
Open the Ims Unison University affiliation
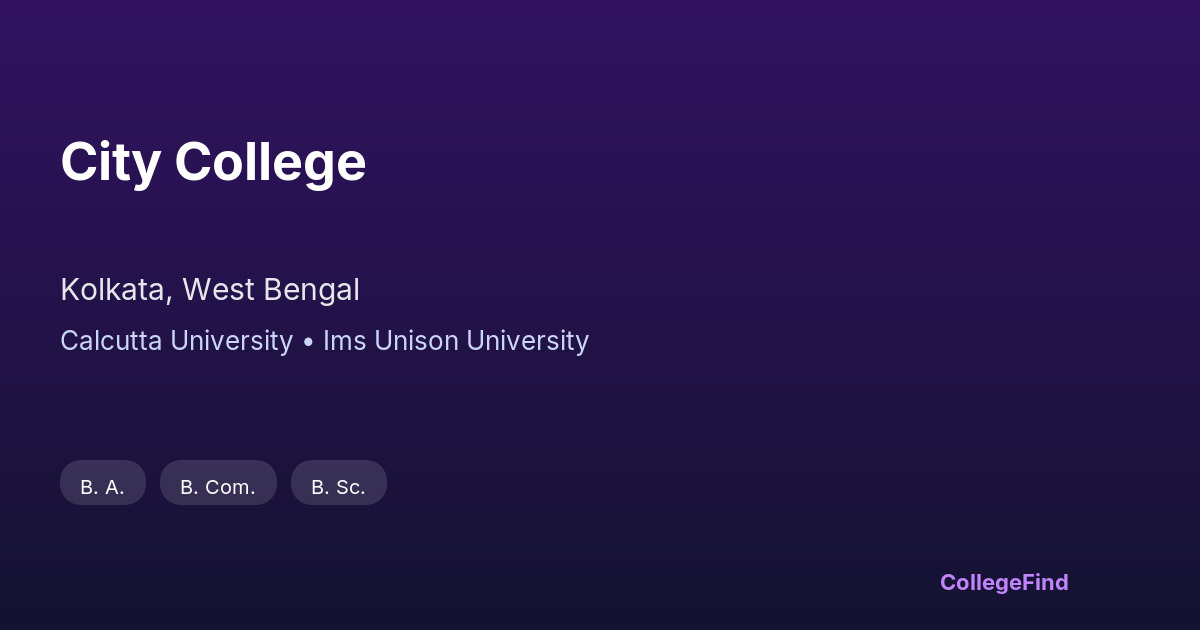tap(455, 341)
